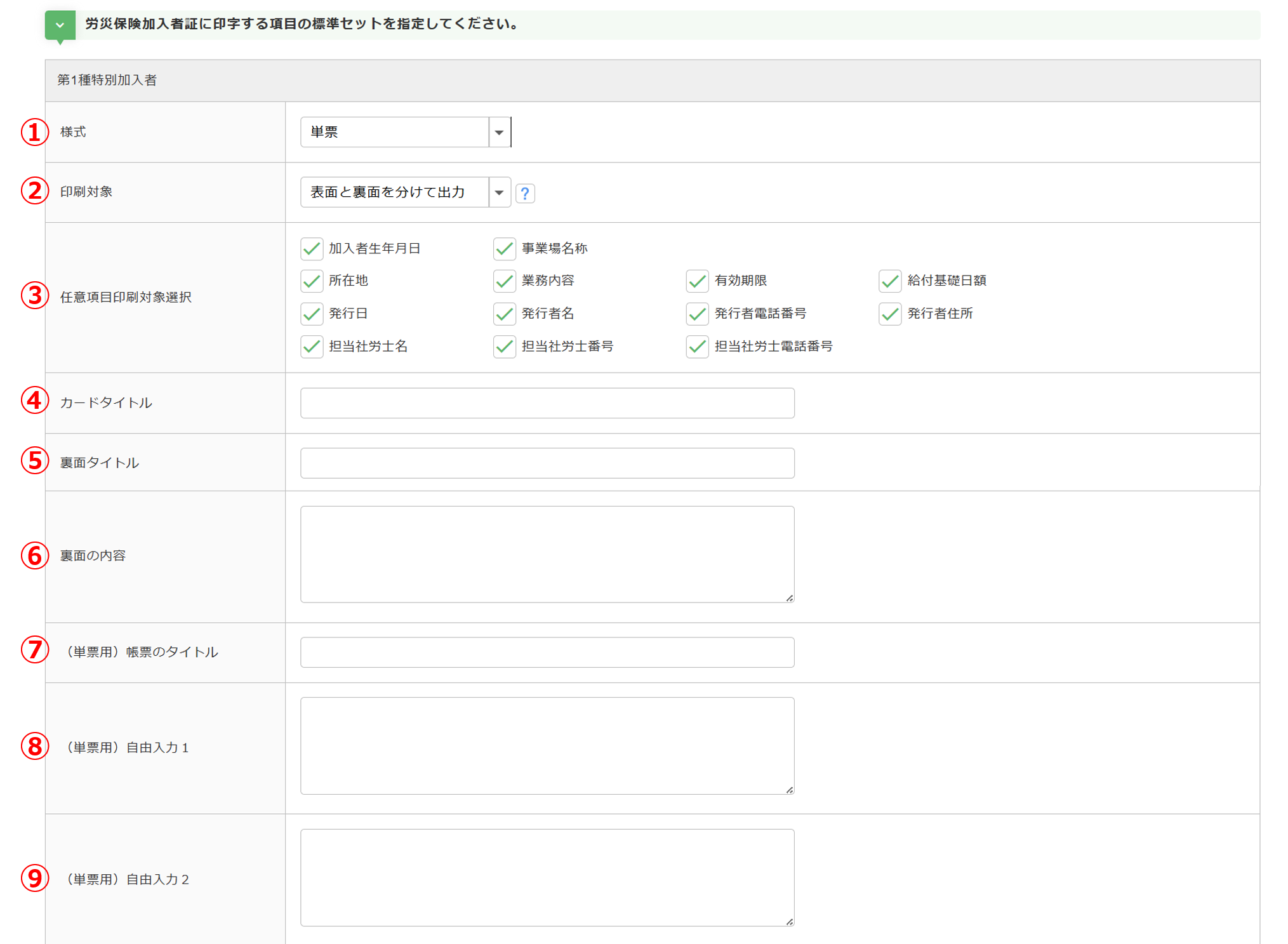This screenshot has width=1288, height=944.
Task: Toggle the 事業場名称 checkbox
Action: (504, 248)
